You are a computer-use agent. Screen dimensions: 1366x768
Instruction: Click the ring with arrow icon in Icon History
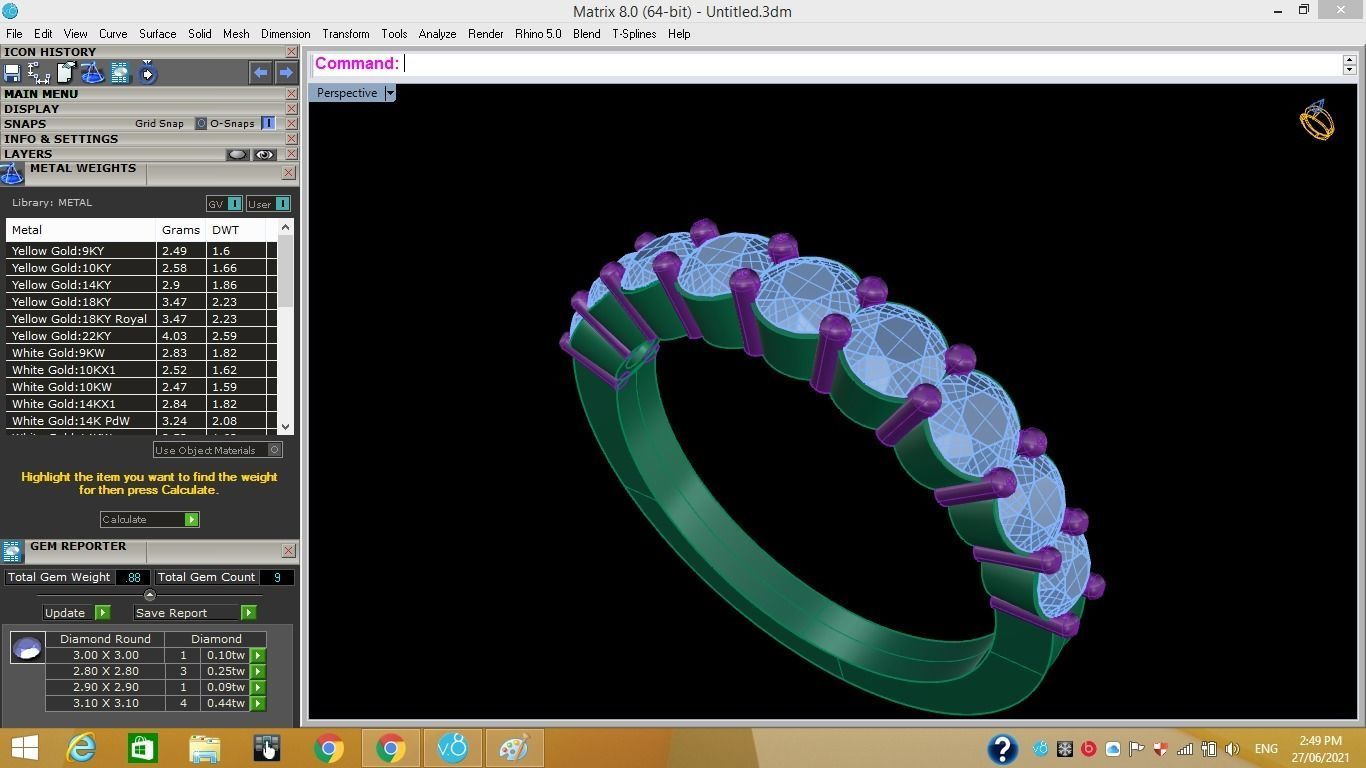(x=147, y=73)
